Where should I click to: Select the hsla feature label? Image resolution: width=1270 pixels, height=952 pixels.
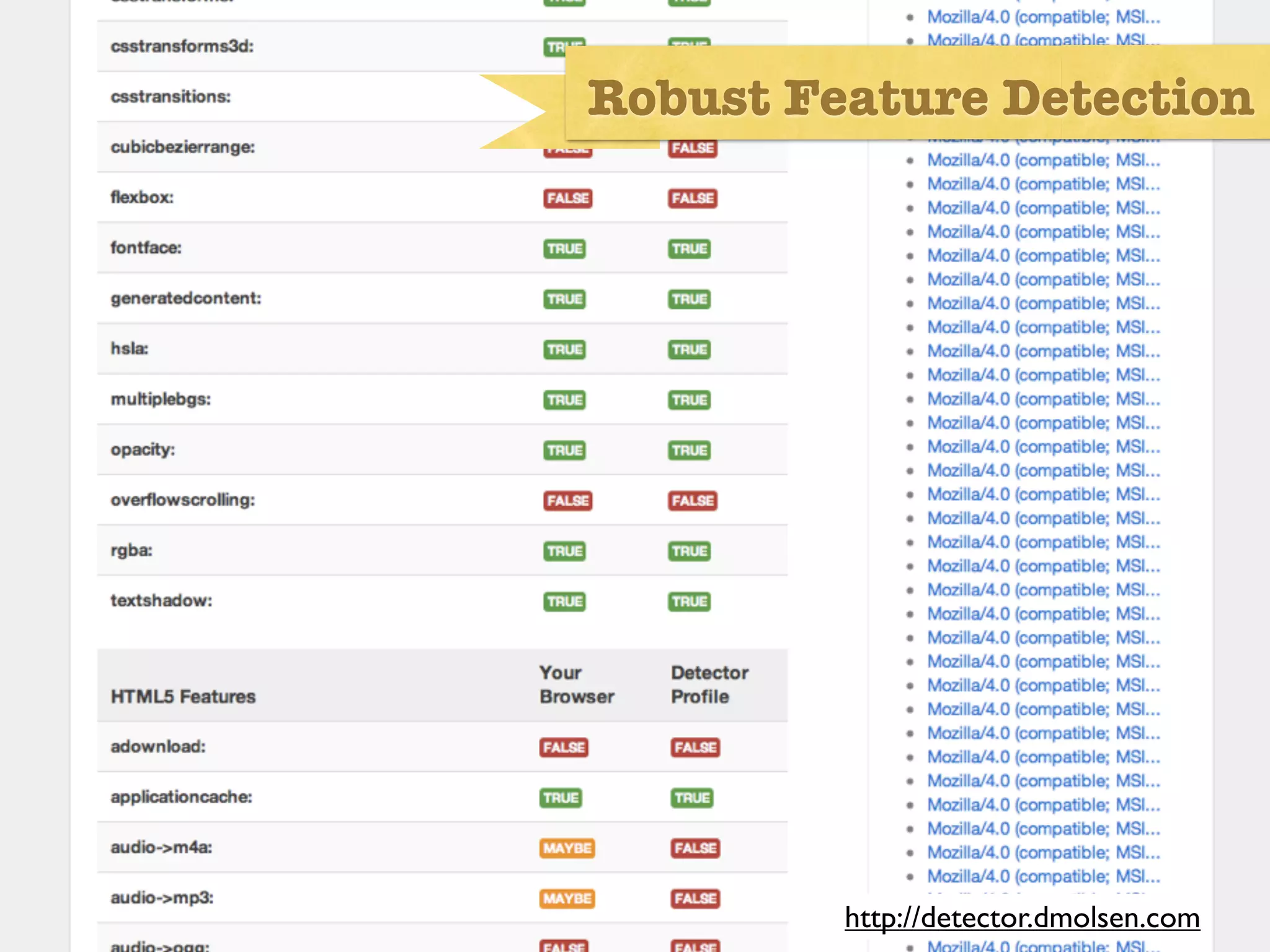coord(130,349)
